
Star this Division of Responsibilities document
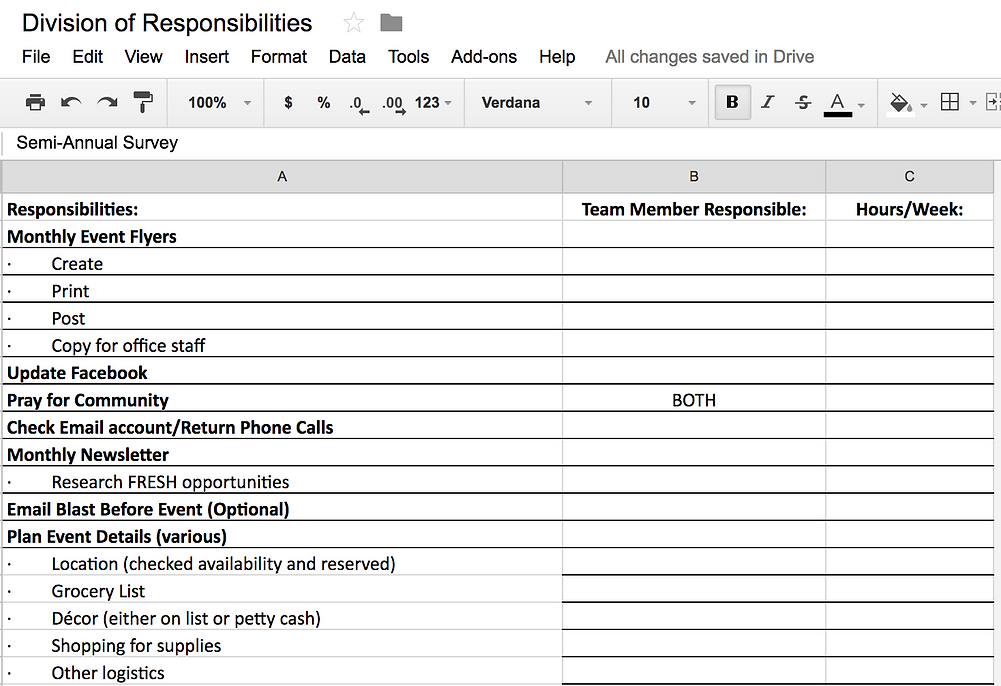pyautogui.click(x=353, y=23)
